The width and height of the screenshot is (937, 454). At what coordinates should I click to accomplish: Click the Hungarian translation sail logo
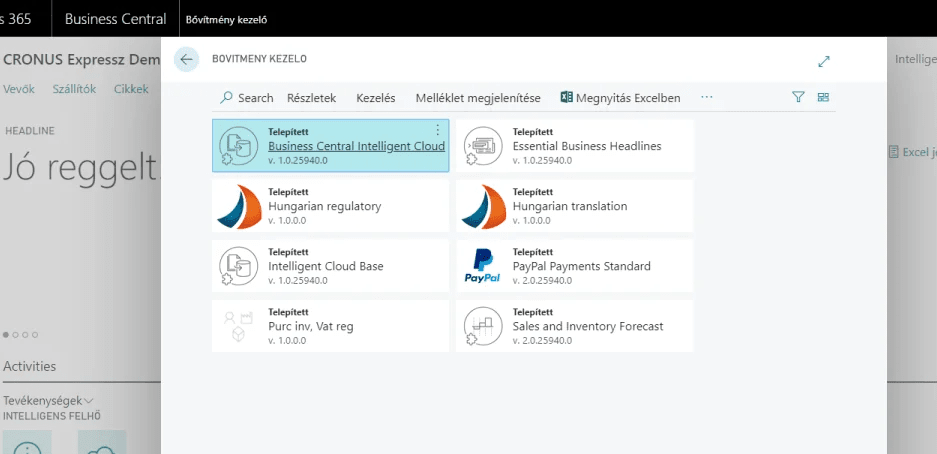coord(485,207)
